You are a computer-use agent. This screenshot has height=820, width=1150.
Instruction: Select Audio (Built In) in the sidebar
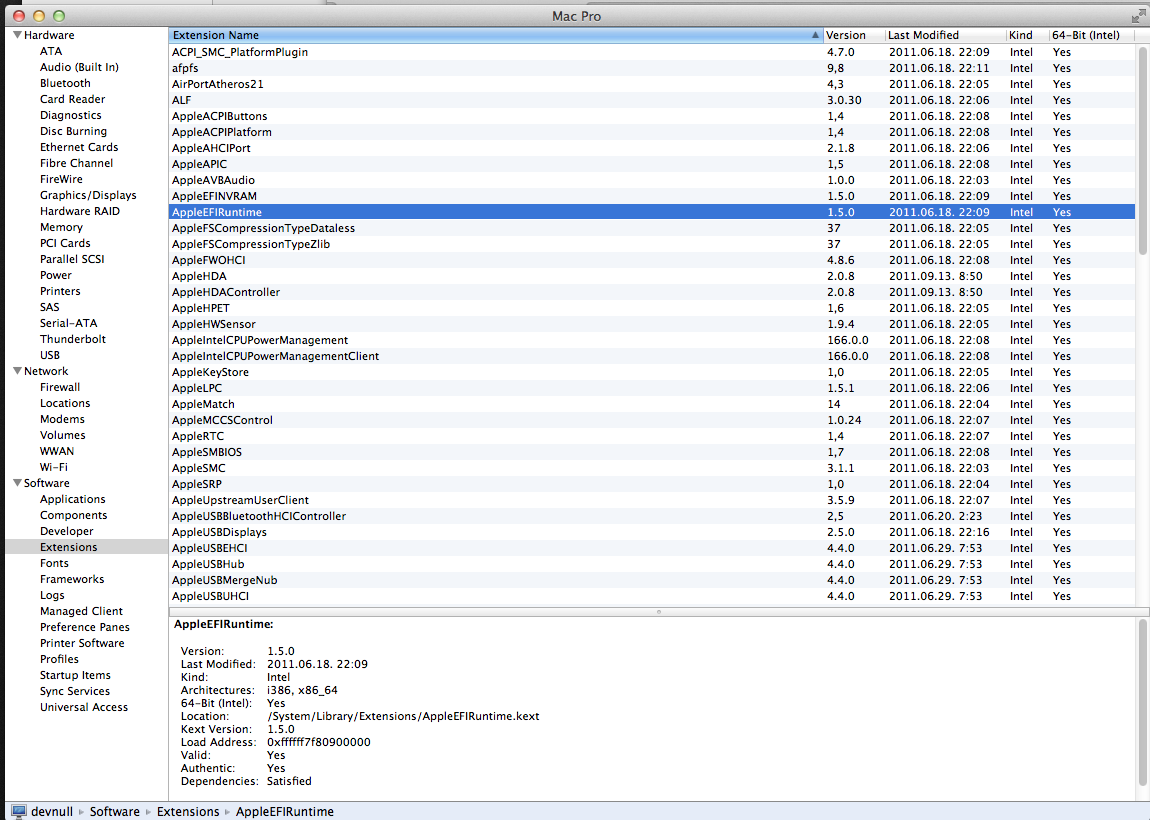tap(79, 67)
